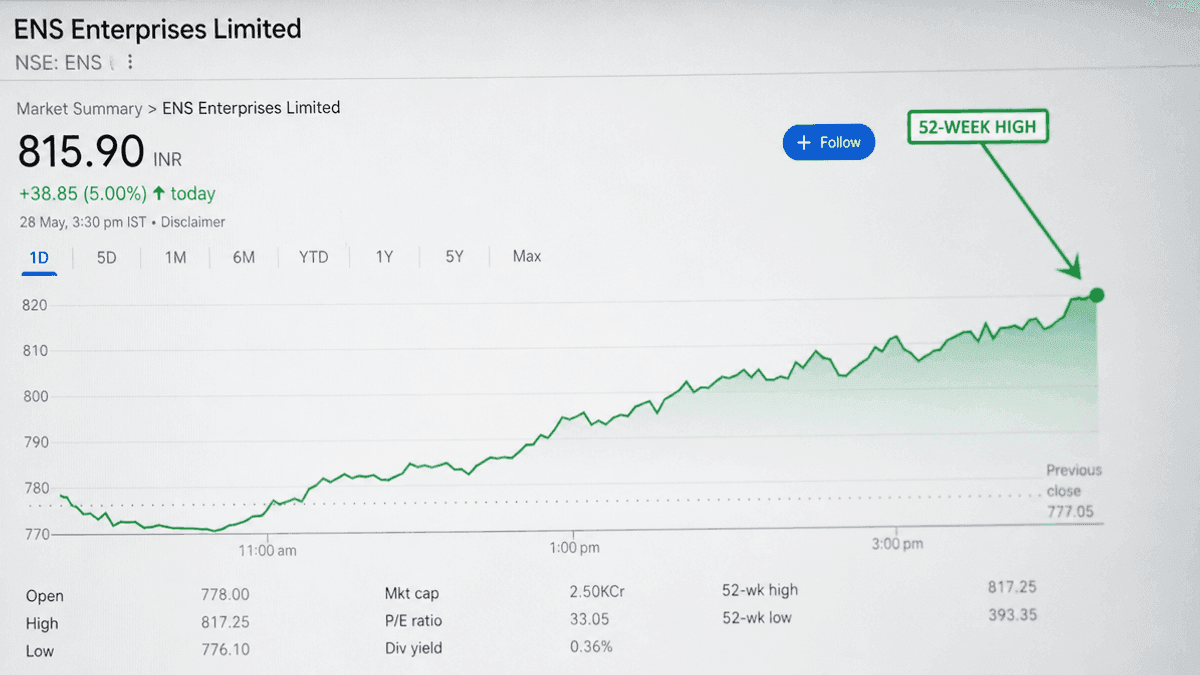Show the 6M price chart
This screenshot has width=1200, height=675.
[x=244, y=258]
